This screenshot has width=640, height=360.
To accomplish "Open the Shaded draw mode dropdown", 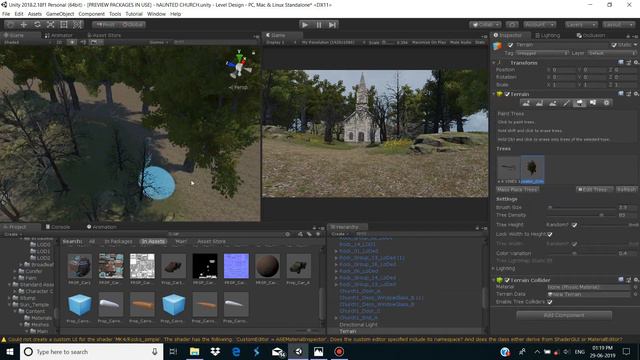I will click(27, 42).
